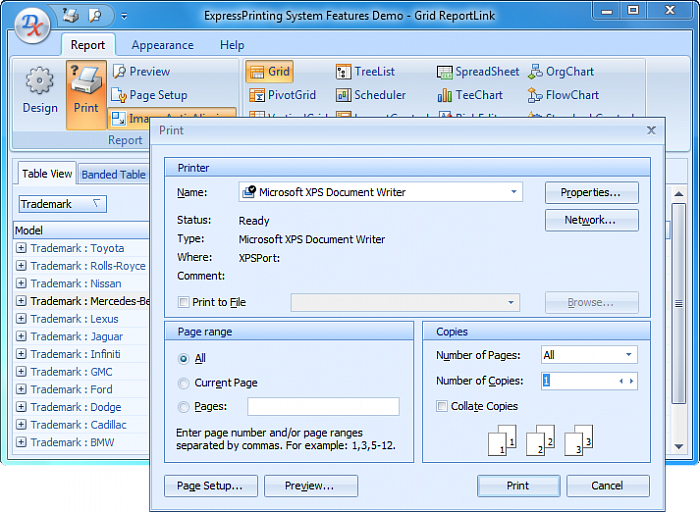This screenshot has width=700, height=512.
Task: Check the Collate Copies box
Action: (442, 406)
